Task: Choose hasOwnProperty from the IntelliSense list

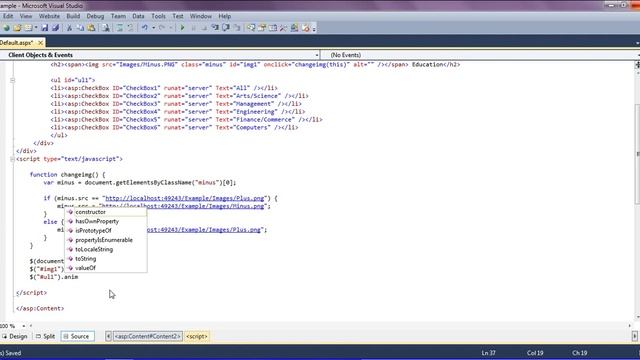Action: tap(106, 221)
